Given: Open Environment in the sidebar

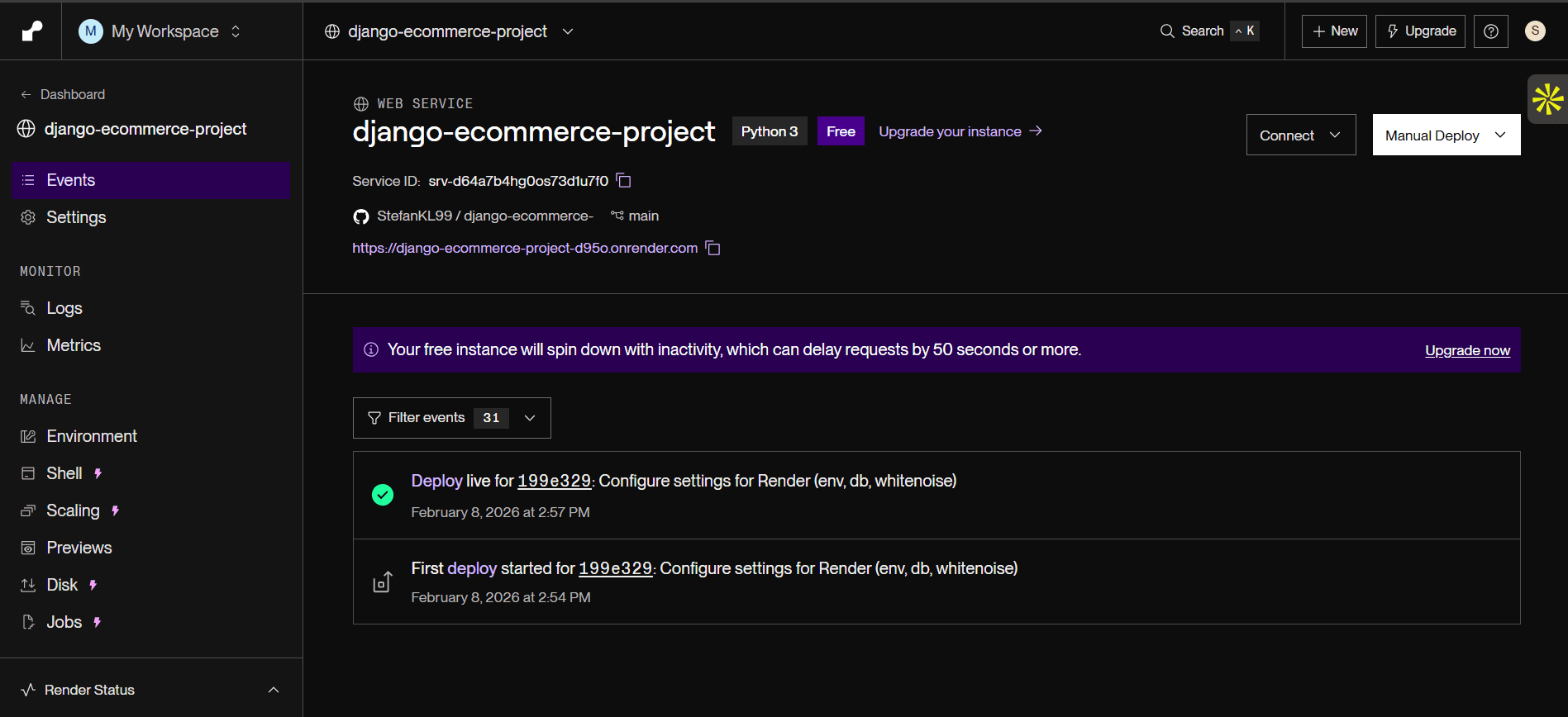Looking at the screenshot, I should pyautogui.click(x=151, y=436).
